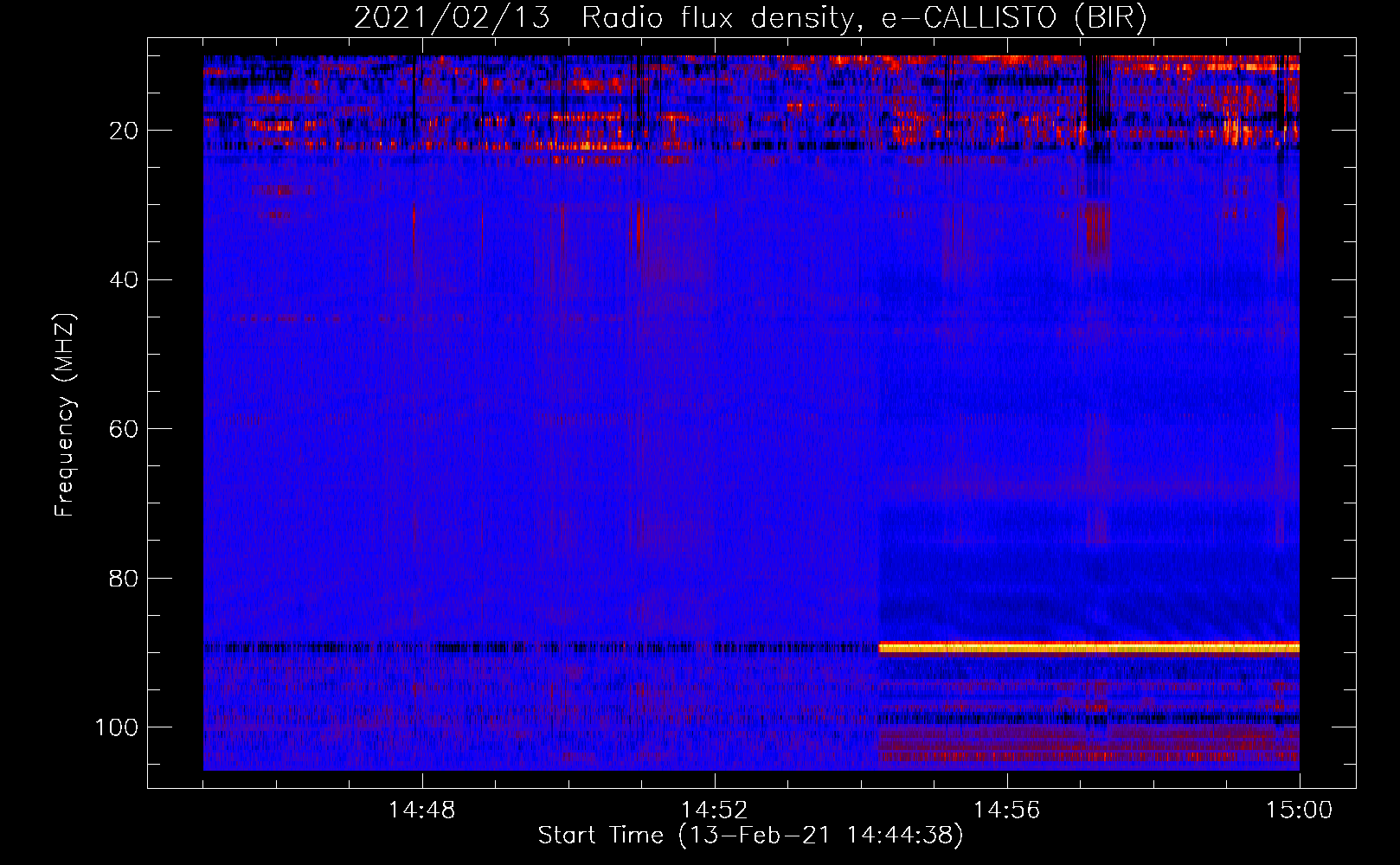
Task: Click the 14:48 time tick label
Action: (422, 811)
